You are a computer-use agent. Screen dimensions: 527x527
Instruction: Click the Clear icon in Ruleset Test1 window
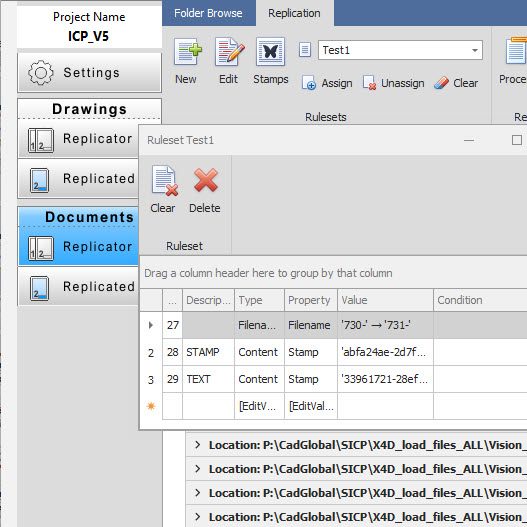coord(164,181)
